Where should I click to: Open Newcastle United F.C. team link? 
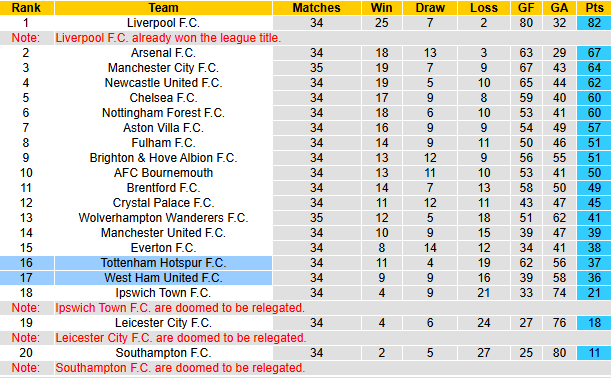pyautogui.click(x=163, y=83)
